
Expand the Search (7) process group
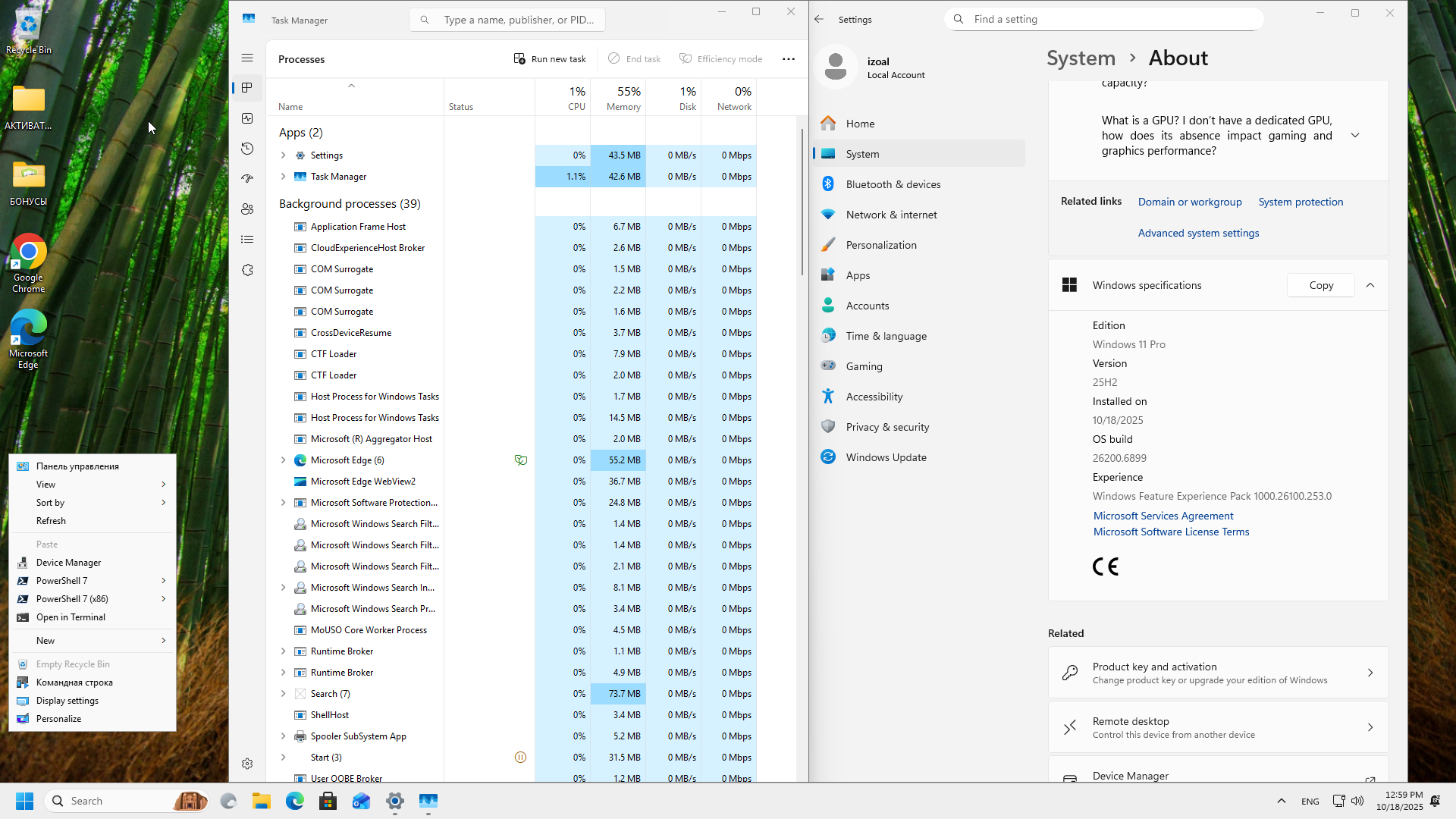[284, 694]
